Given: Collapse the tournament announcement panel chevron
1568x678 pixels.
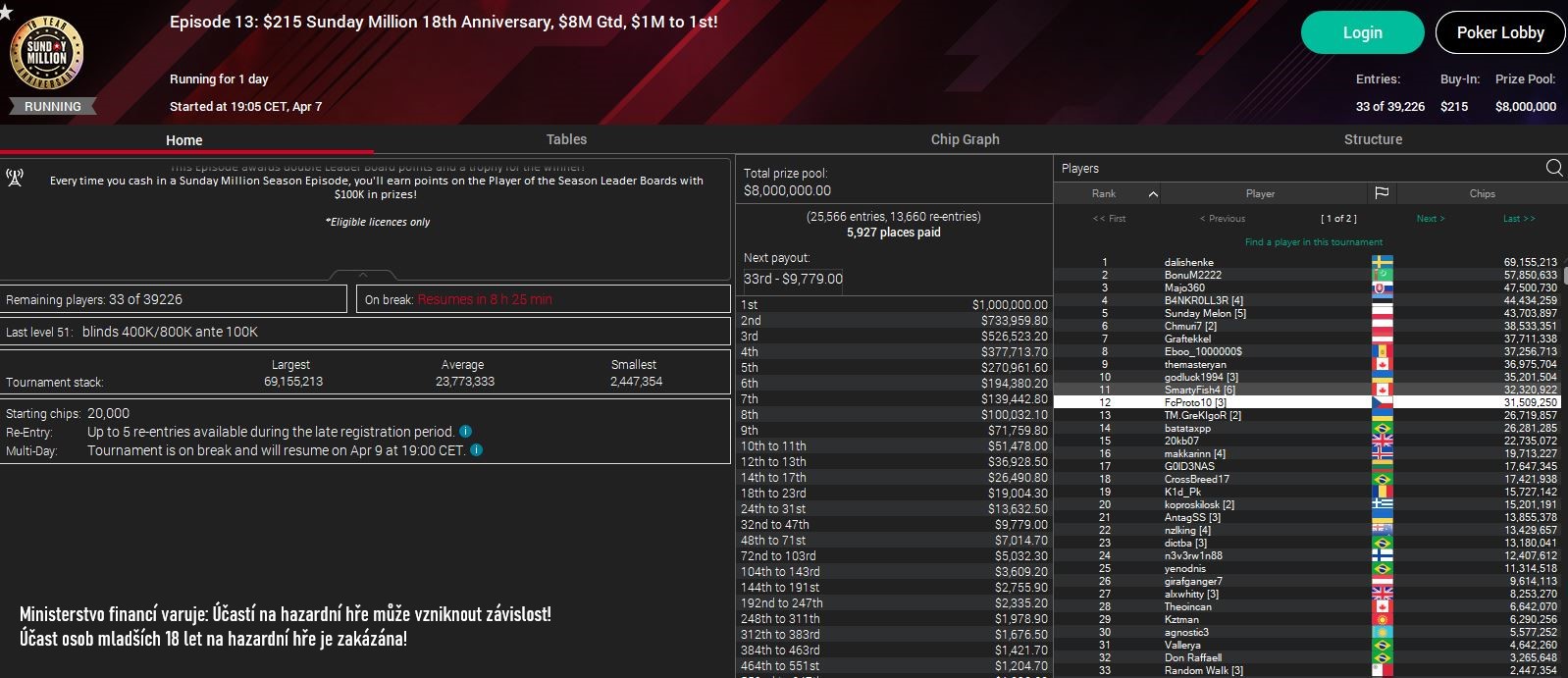Looking at the screenshot, I should (363, 275).
